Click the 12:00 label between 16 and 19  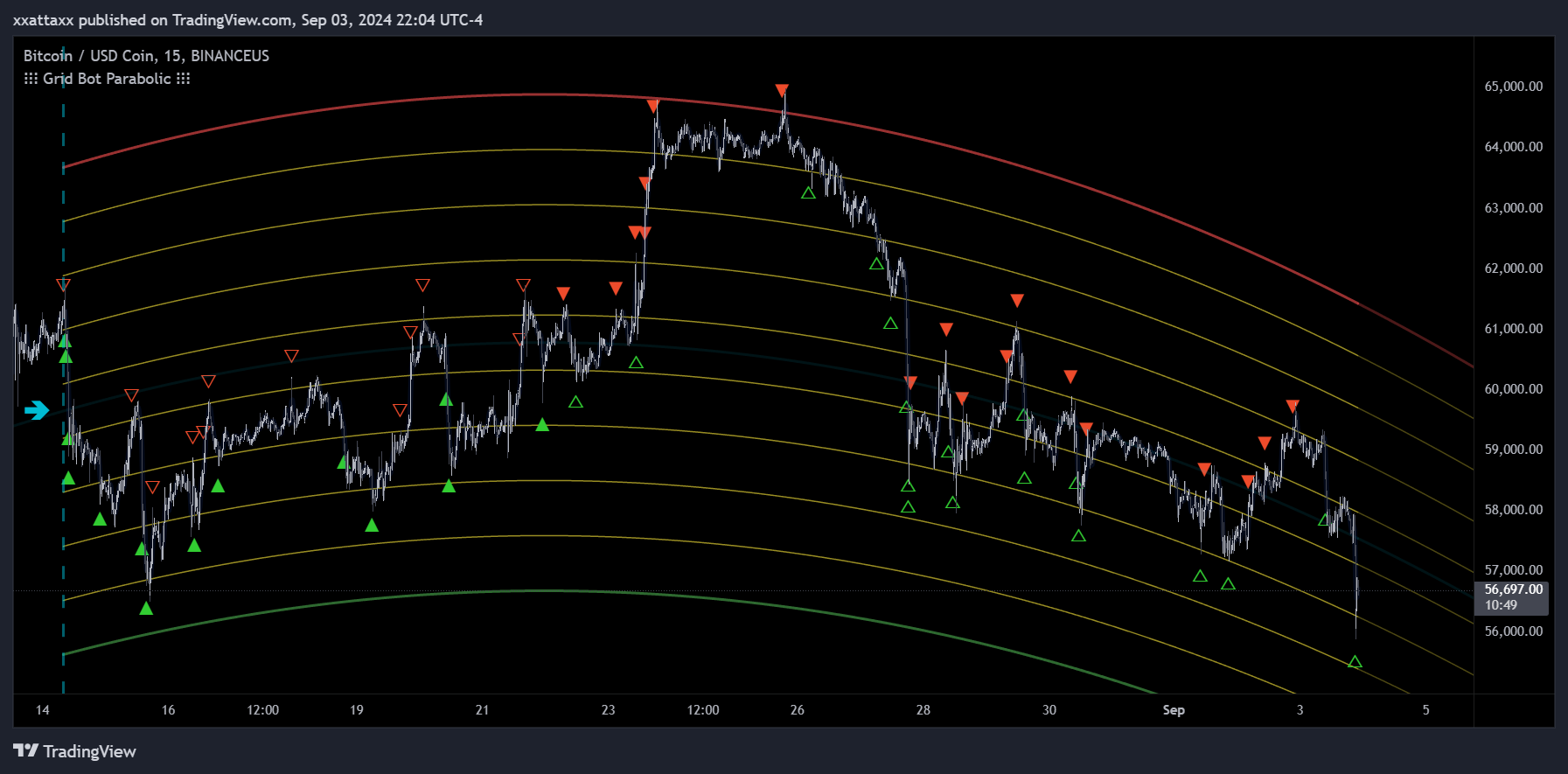(x=262, y=710)
